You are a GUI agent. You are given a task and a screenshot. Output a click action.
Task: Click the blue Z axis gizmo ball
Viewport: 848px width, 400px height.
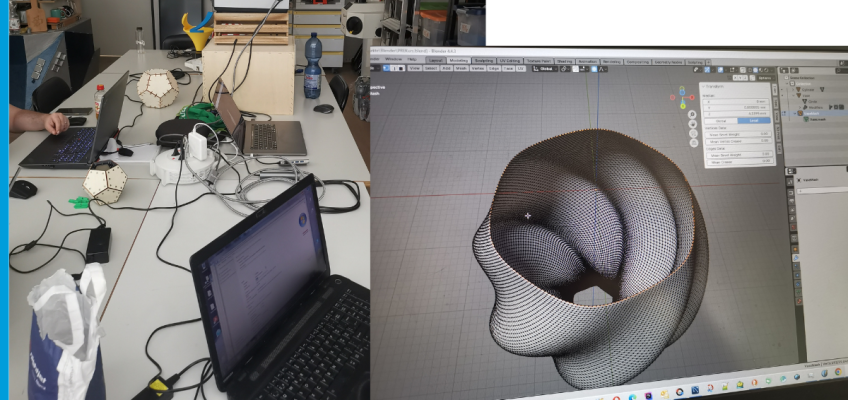coord(683,92)
